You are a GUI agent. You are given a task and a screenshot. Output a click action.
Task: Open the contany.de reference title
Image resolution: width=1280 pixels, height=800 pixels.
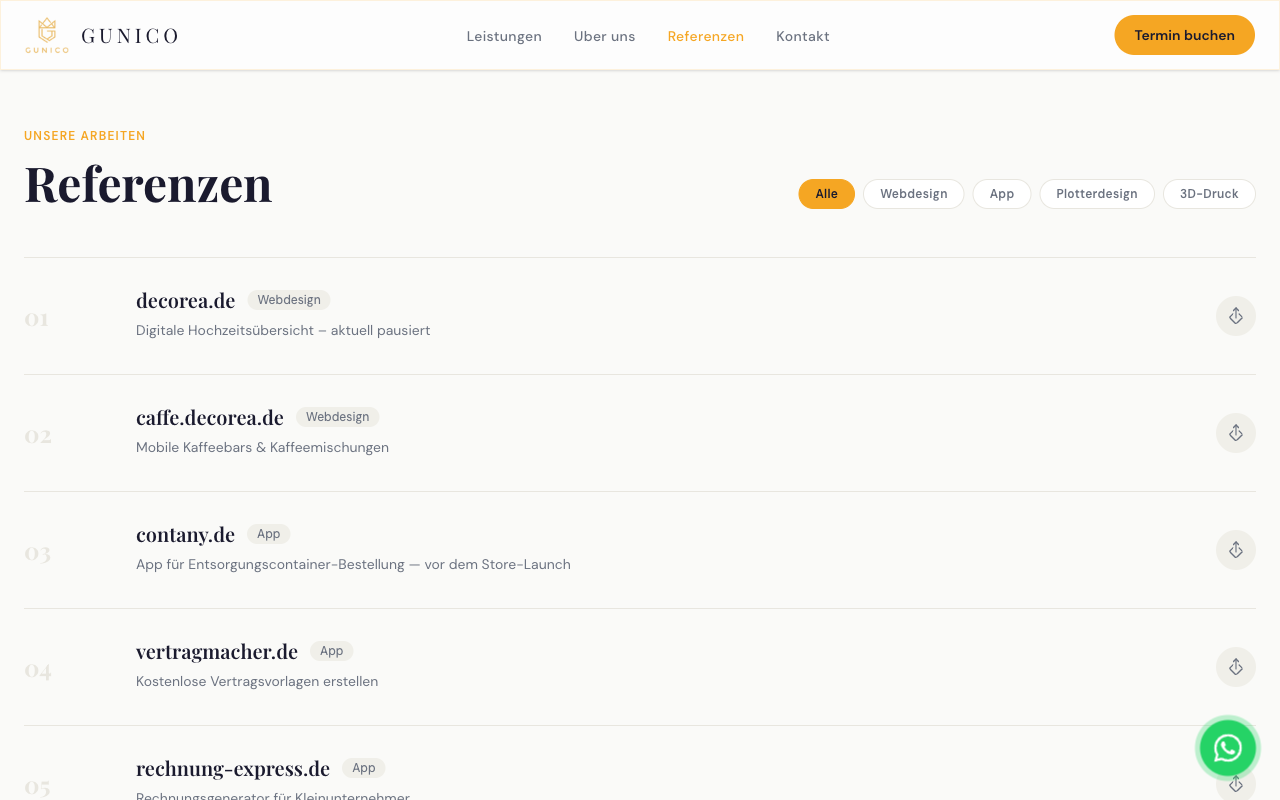[185, 534]
